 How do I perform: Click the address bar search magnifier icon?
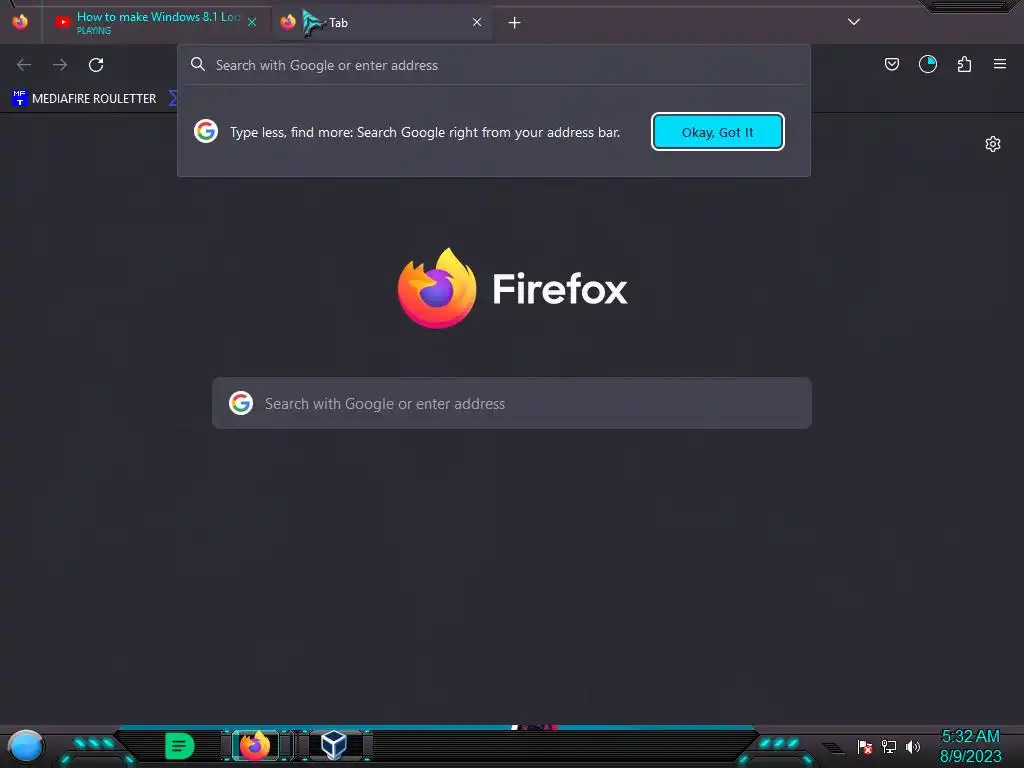(198, 64)
